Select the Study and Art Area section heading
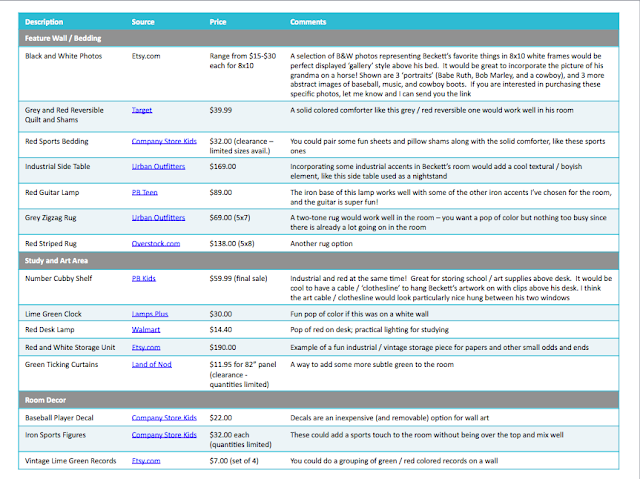Image resolution: width=640 pixels, height=479 pixels. coord(56,261)
